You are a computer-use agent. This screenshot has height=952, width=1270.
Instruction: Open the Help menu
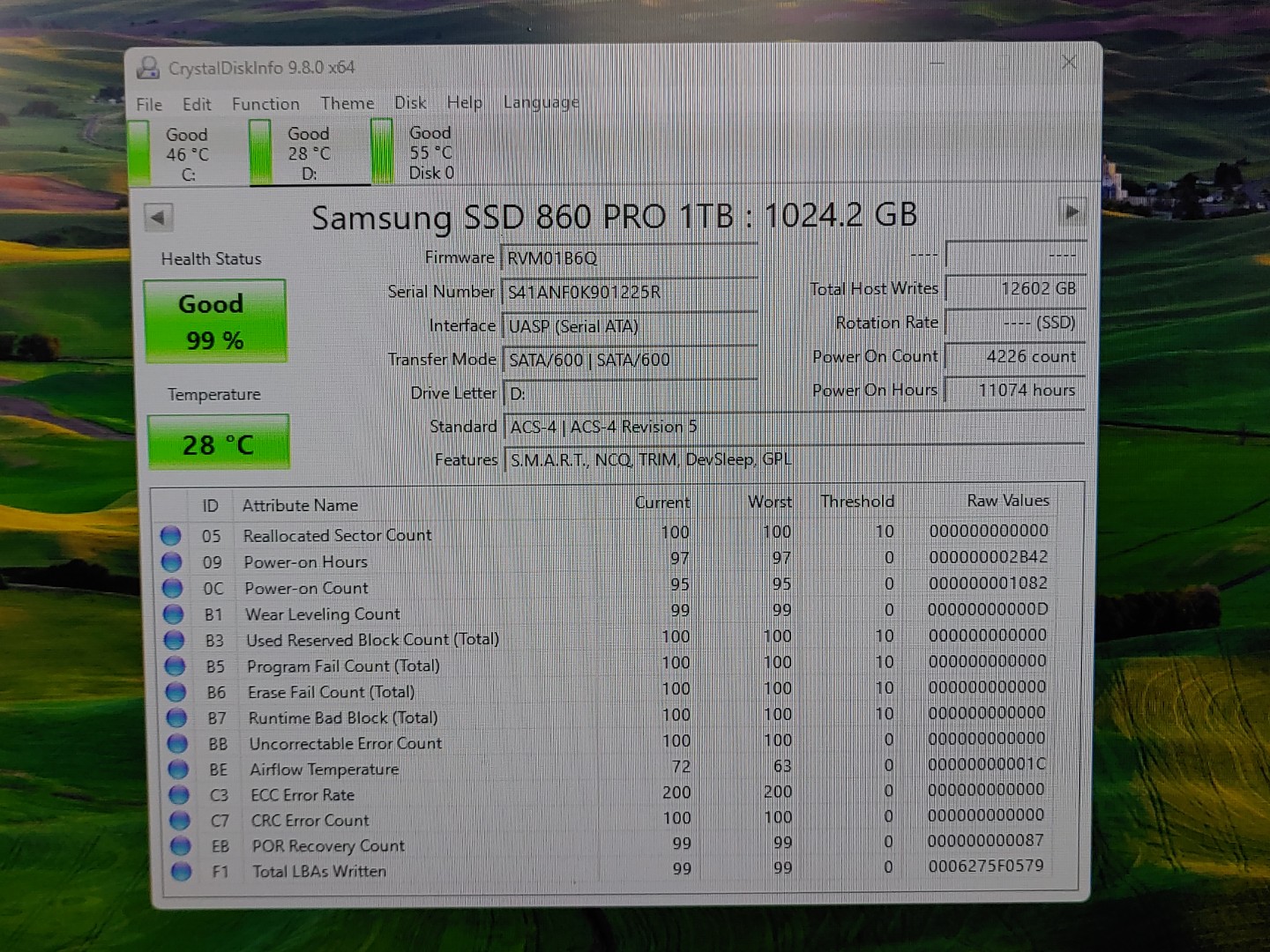pos(465,102)
